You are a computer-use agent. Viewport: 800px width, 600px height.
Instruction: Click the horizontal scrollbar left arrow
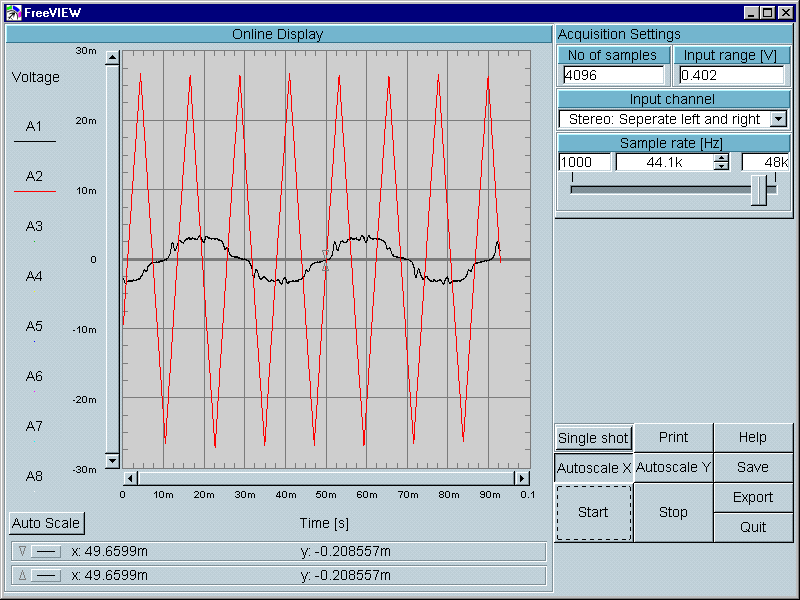tap(130, 478)
